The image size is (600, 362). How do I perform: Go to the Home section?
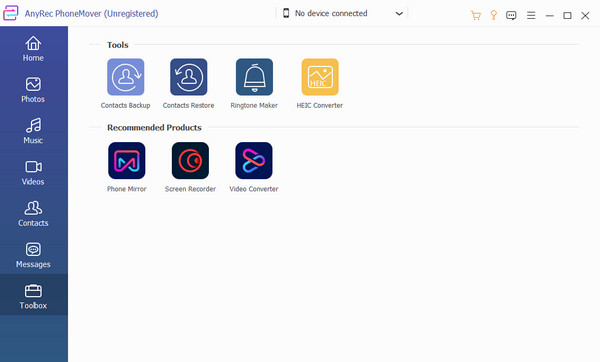tap(34, 49)
